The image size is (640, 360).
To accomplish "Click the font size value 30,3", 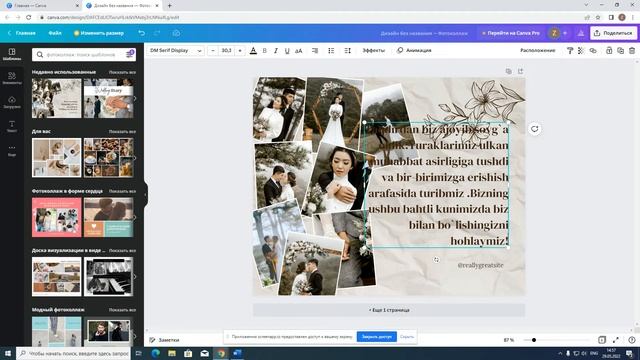I will [x=226, y=51].
